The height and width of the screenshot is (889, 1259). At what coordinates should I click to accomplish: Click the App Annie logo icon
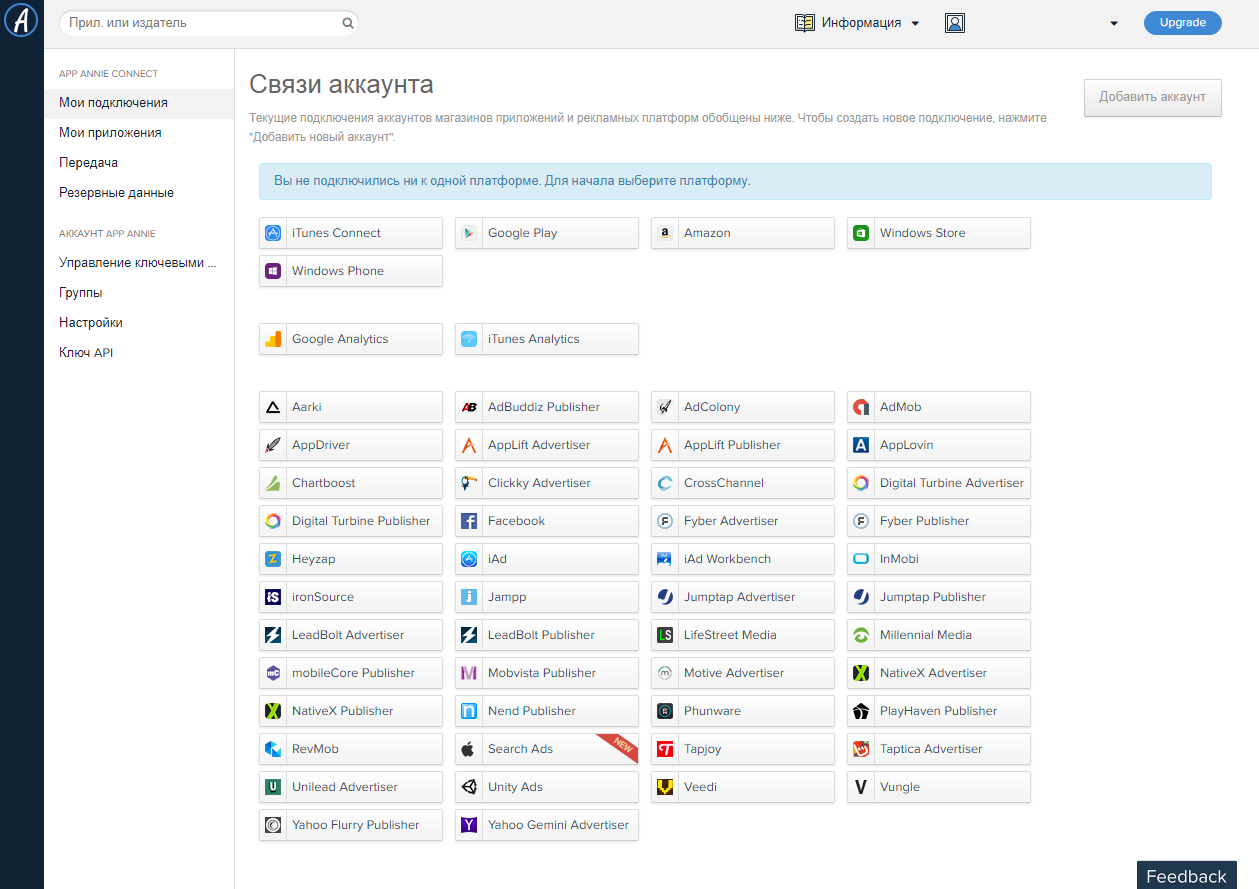[21, 20]
